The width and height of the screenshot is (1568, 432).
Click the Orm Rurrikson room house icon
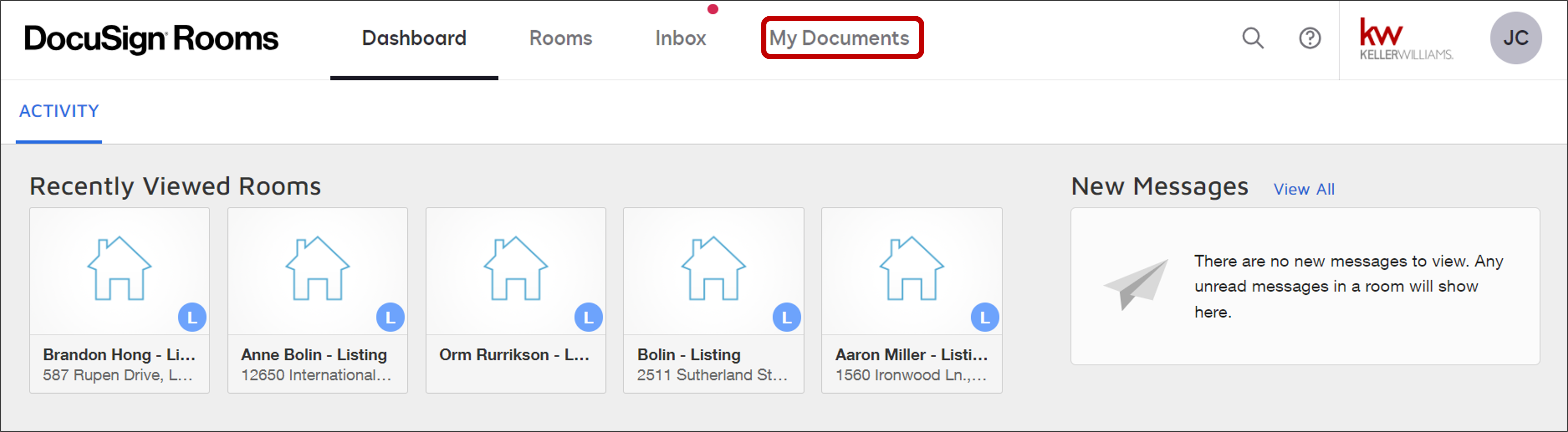click(515, 268)
